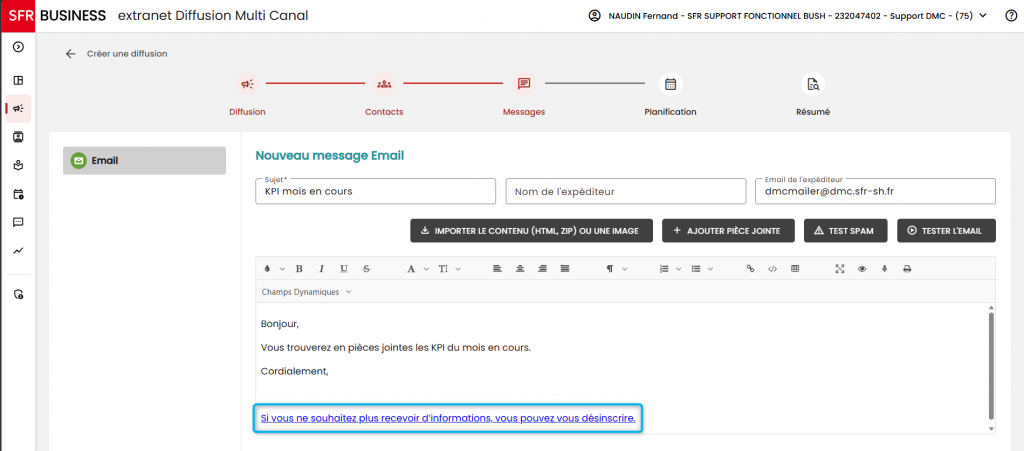Open the shield security icon in the sidebar
The image size is (1024, 451).
click(18, 294)
